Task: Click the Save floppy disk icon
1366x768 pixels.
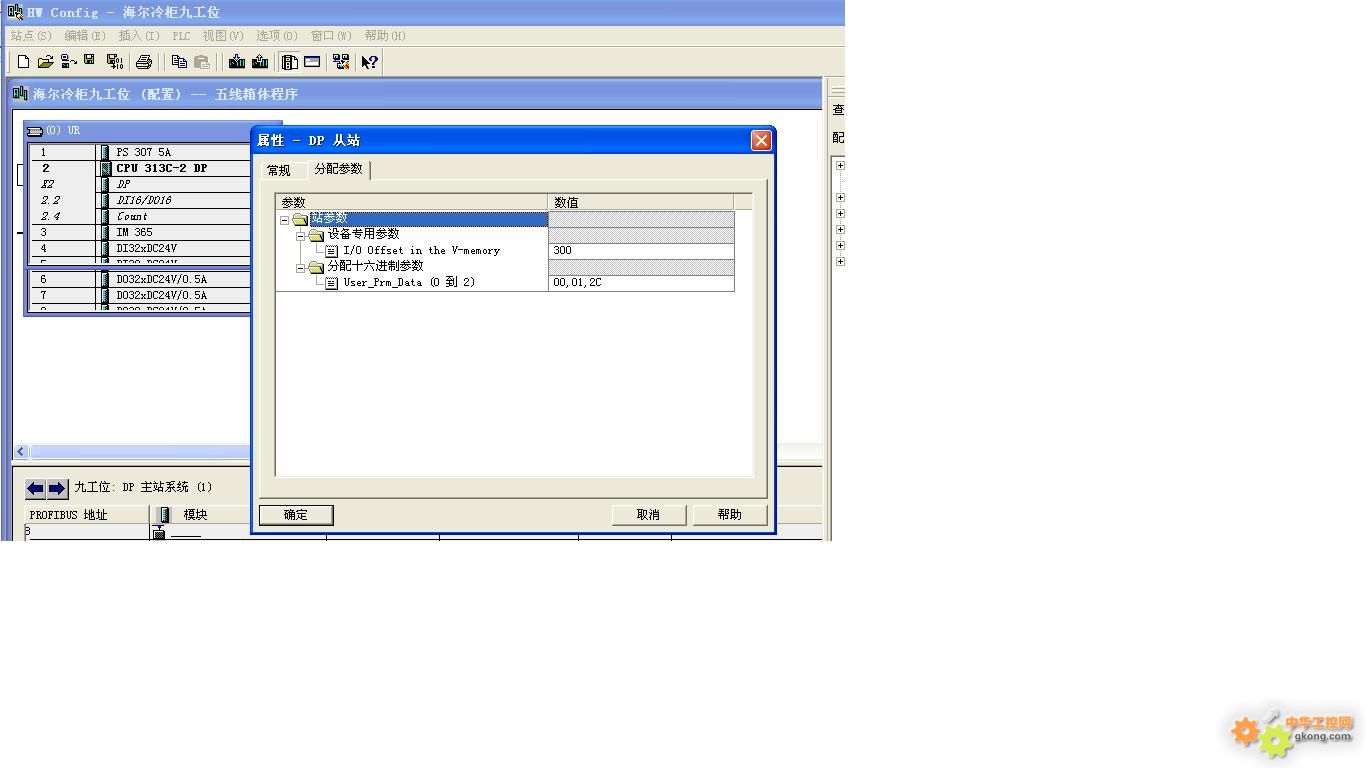Action: click(90, 61)
